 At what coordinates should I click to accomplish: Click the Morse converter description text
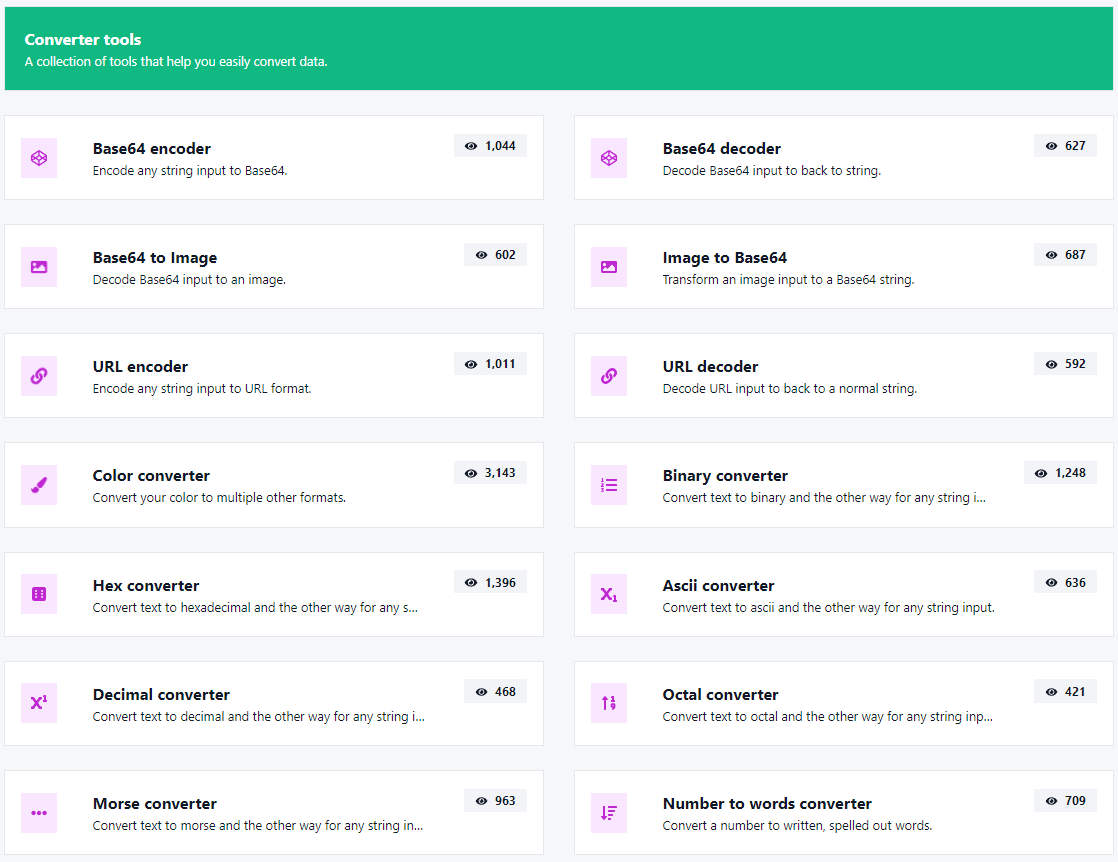tap(257, 826)
